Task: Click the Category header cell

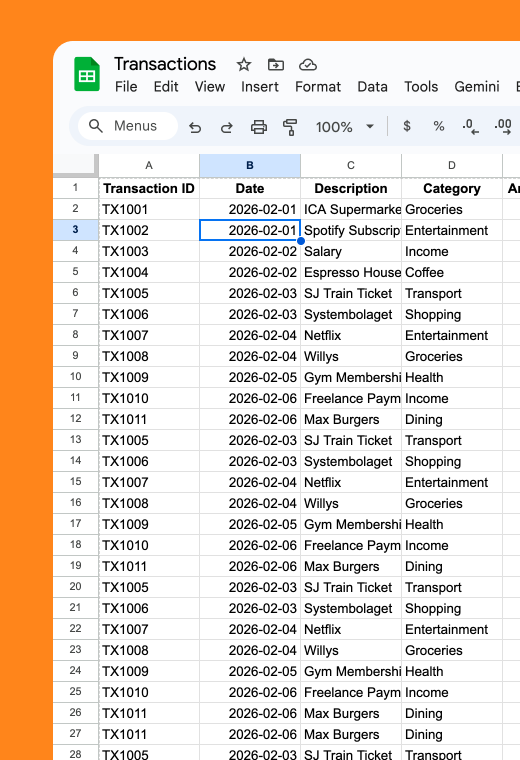Action: click(x=452, y=188)
